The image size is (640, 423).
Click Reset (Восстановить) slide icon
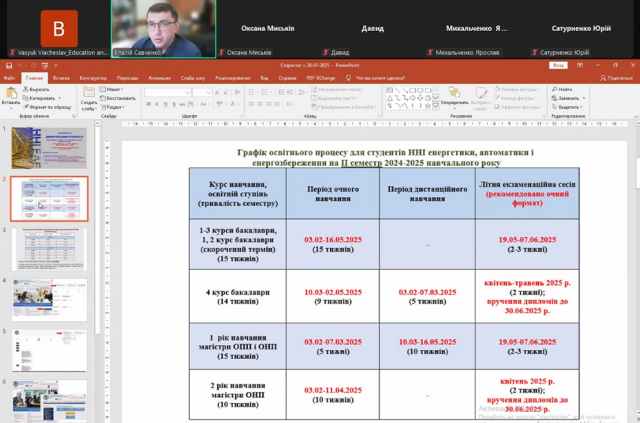(x=118, y=98)
